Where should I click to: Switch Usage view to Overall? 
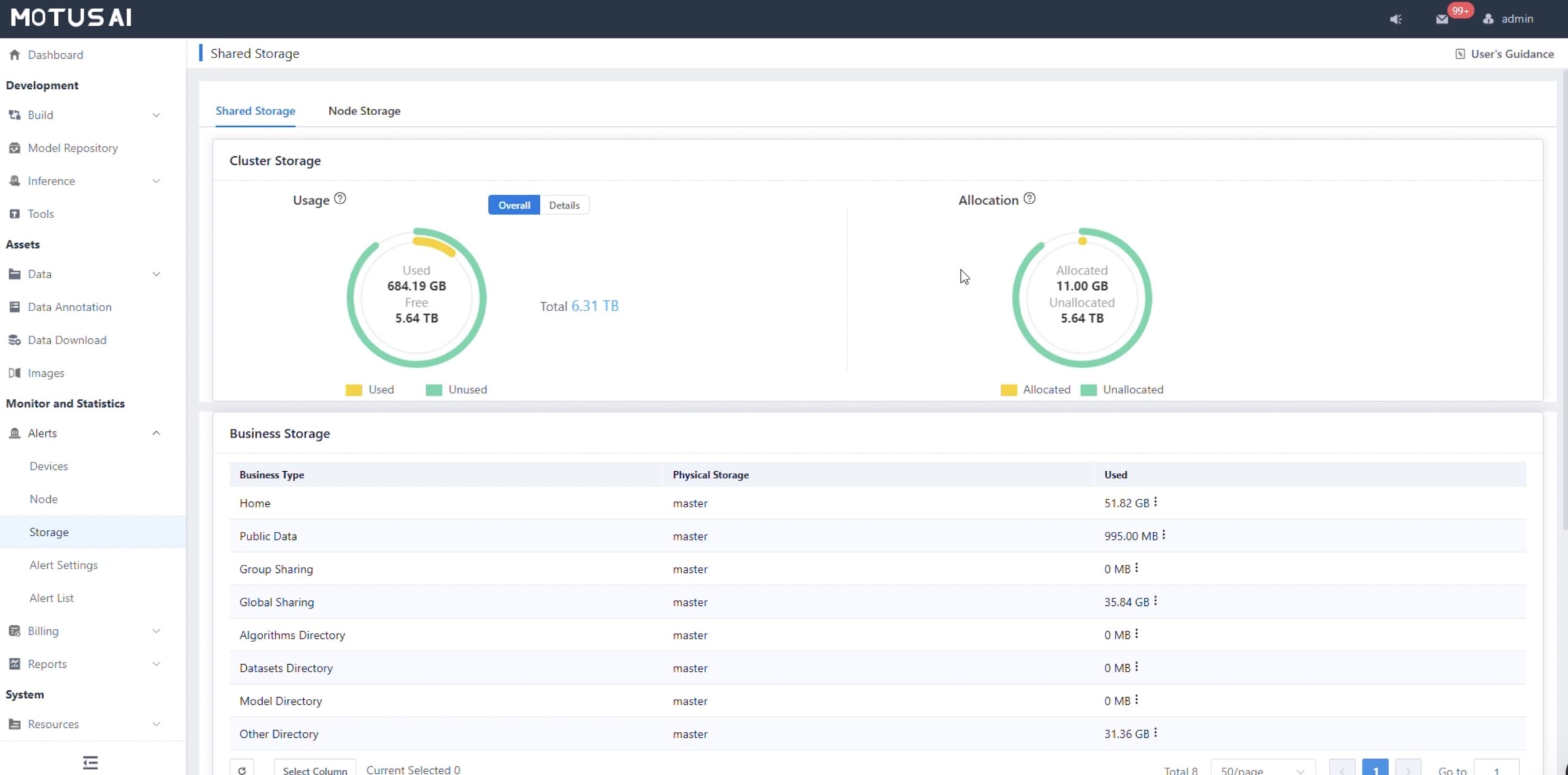tap(514, 205)
